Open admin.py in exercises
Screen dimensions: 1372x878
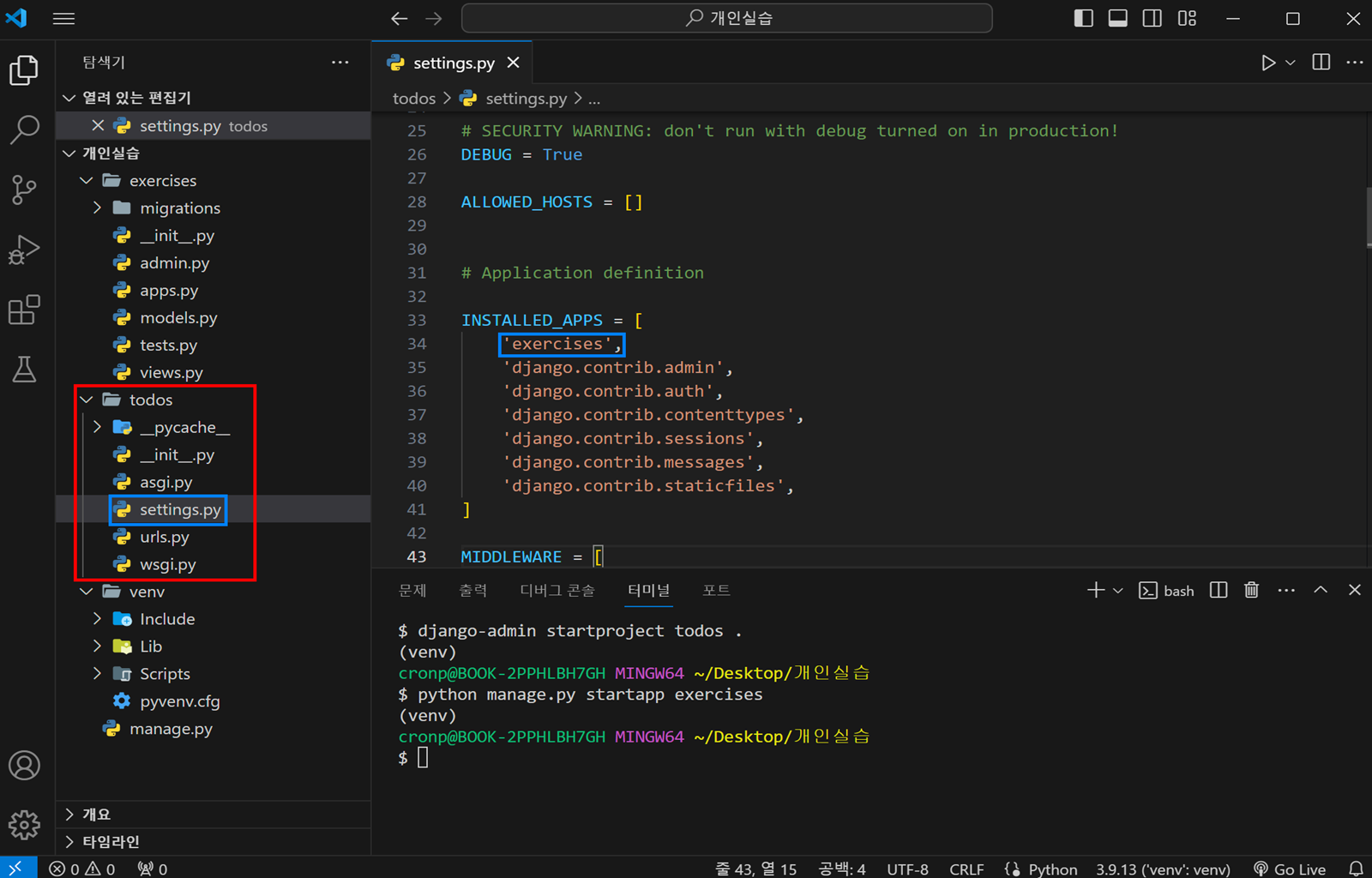click(214, 262)
